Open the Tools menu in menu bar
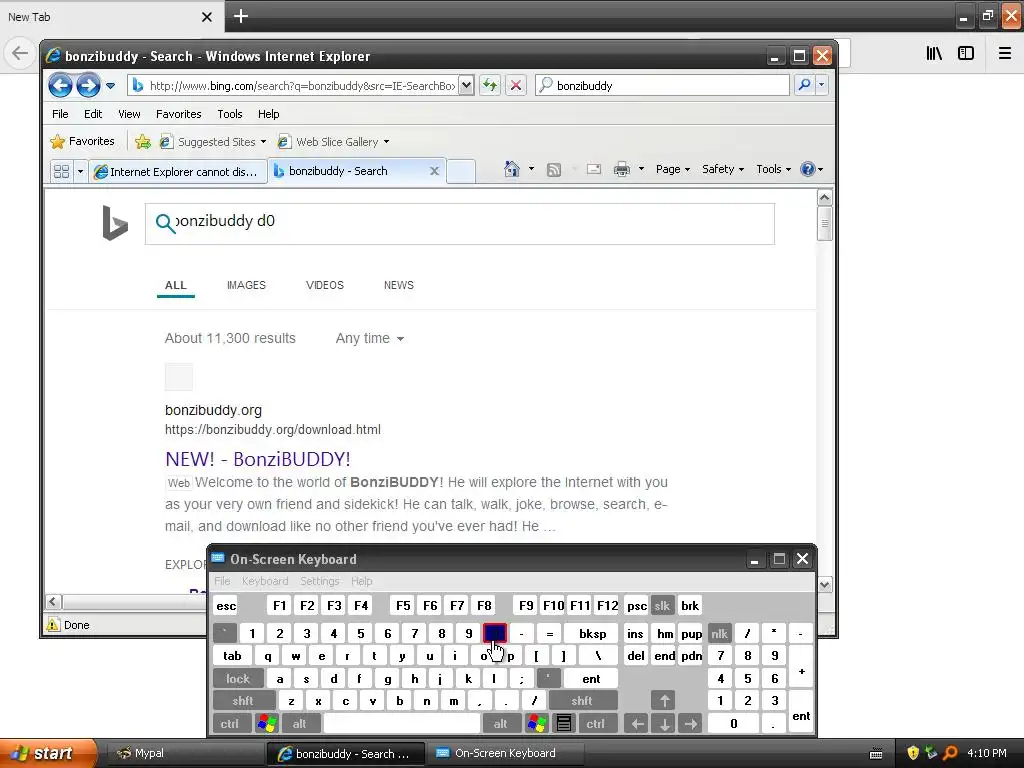This screenshot has width=1024, height=768. point(230,114)
